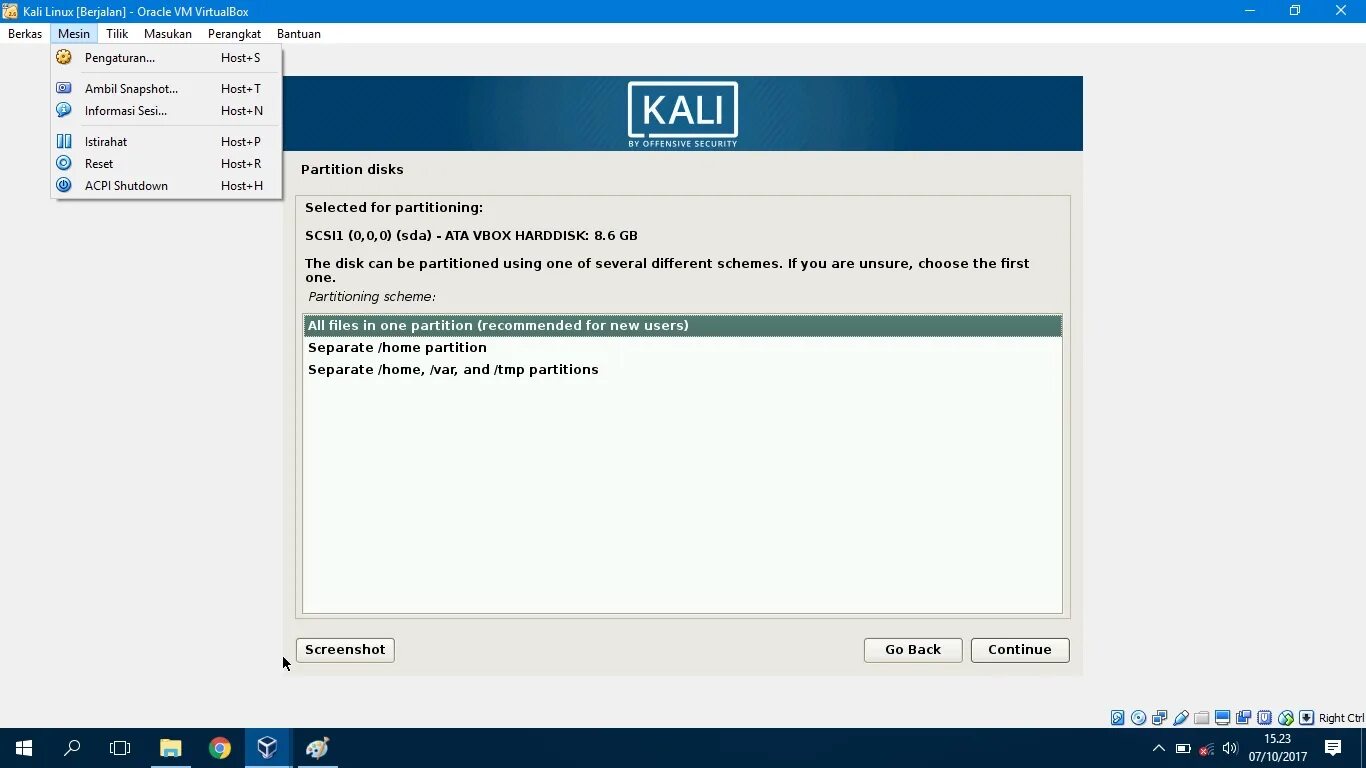Choose ACPI Shutdown menu entry
The image size is (1366, 768).
tap(167, 186)
